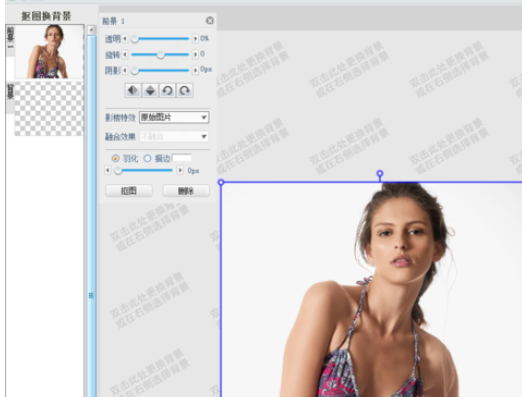The height and width of the screenshot is (397, 522).
Task: Click the 抠图 button
Action: click(x=129, y=191)
